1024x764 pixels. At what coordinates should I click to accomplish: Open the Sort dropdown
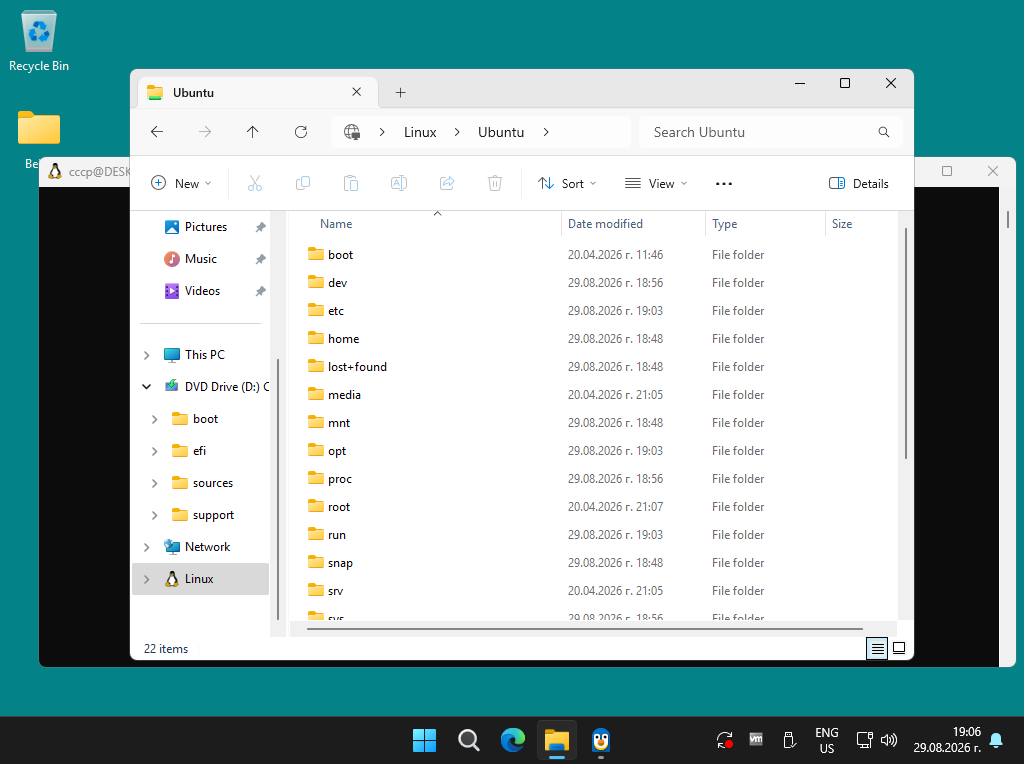tap(567, 183)
